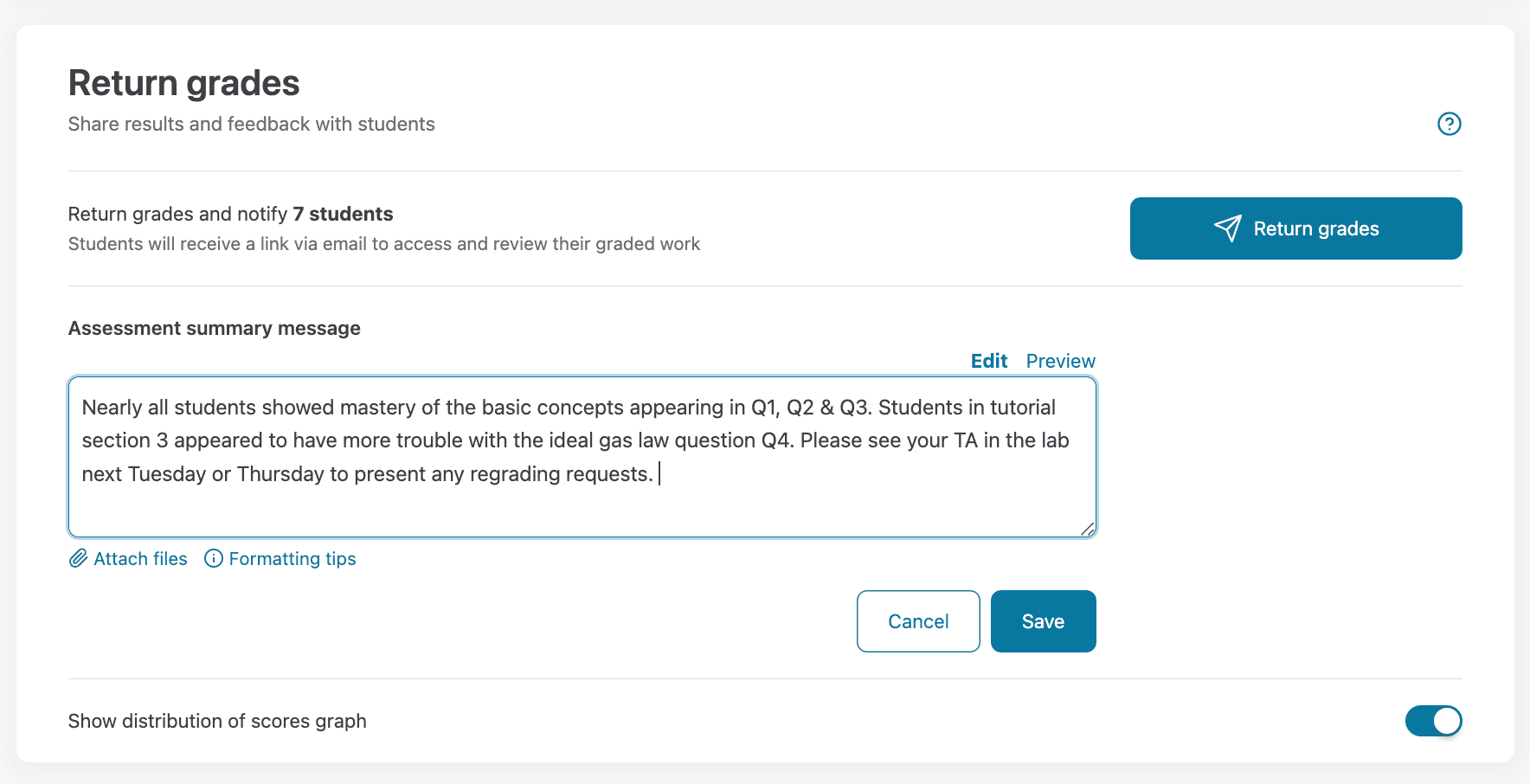Click the paper plane send icon

click(1227, 228)
